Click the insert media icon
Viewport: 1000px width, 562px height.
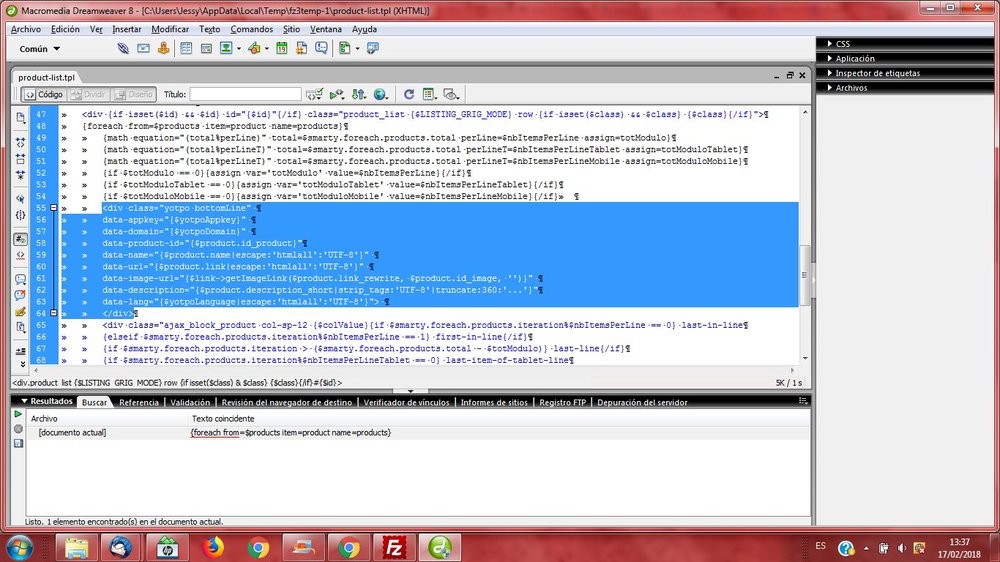coord(254,48)
